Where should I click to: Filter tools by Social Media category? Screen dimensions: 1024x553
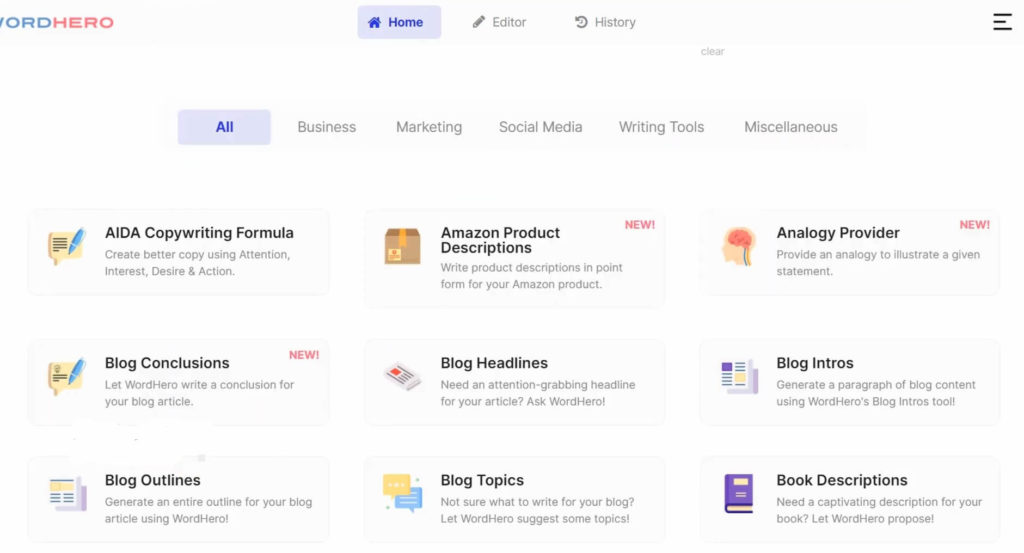[x=541, y=127]
